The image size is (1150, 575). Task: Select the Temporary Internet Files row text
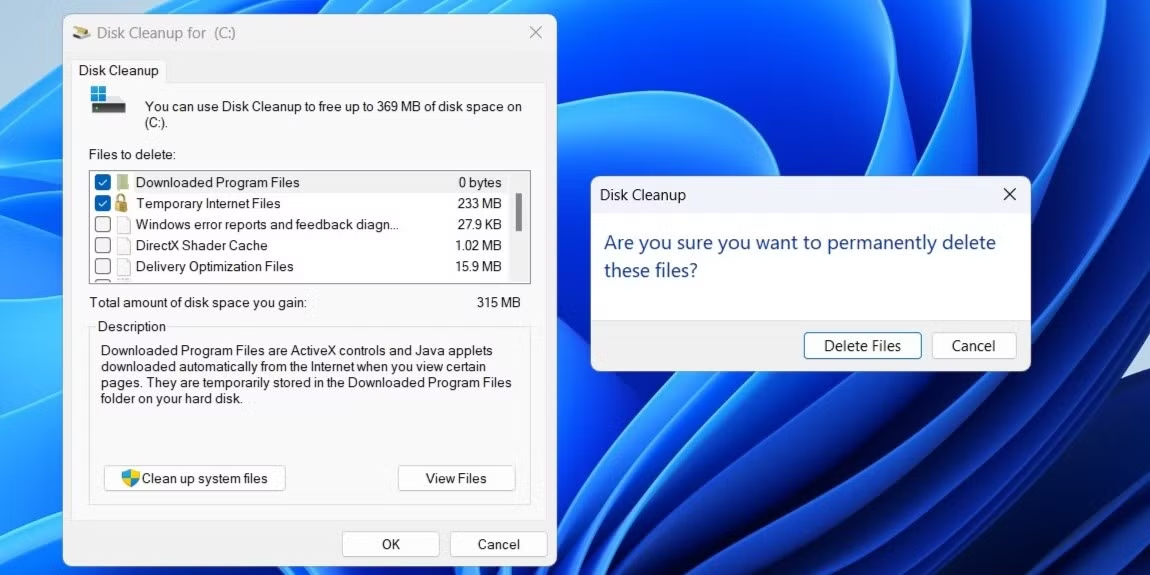pos(208,203)
